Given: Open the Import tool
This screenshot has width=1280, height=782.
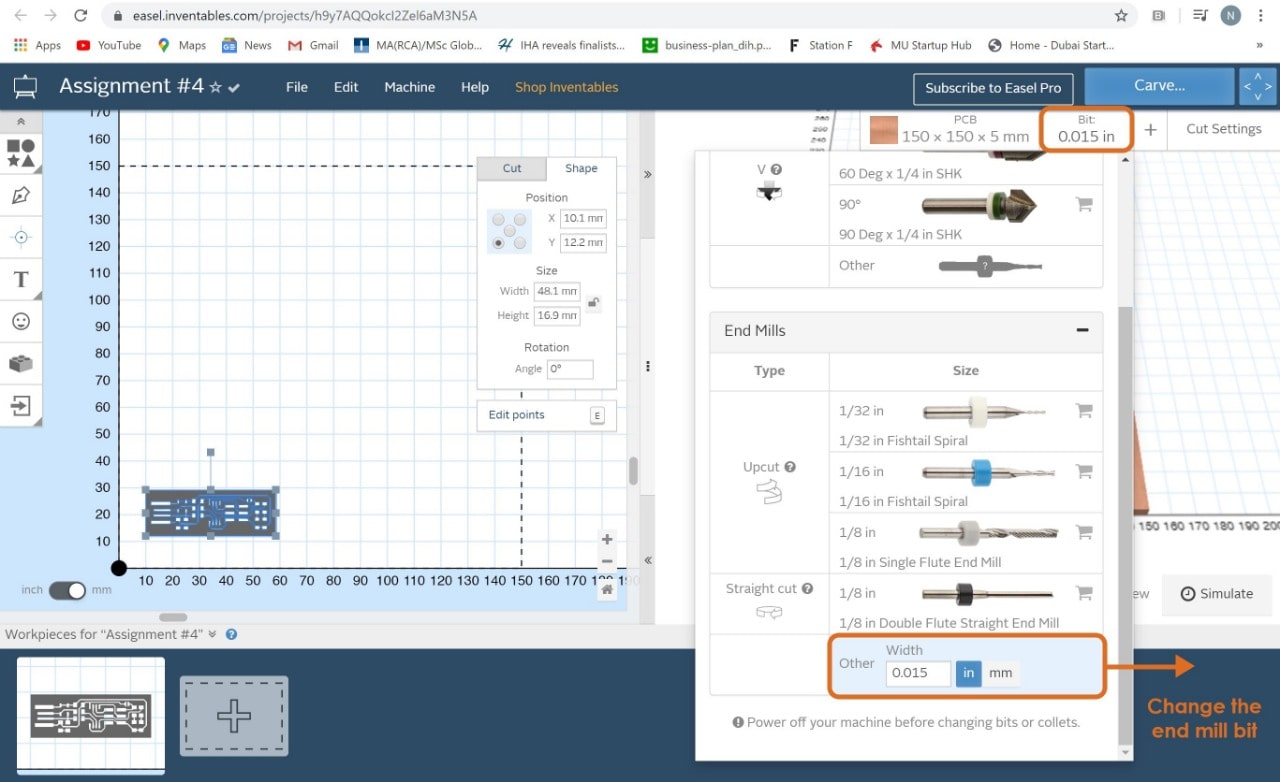Looking at the screenshot, I should click(21, 406).
